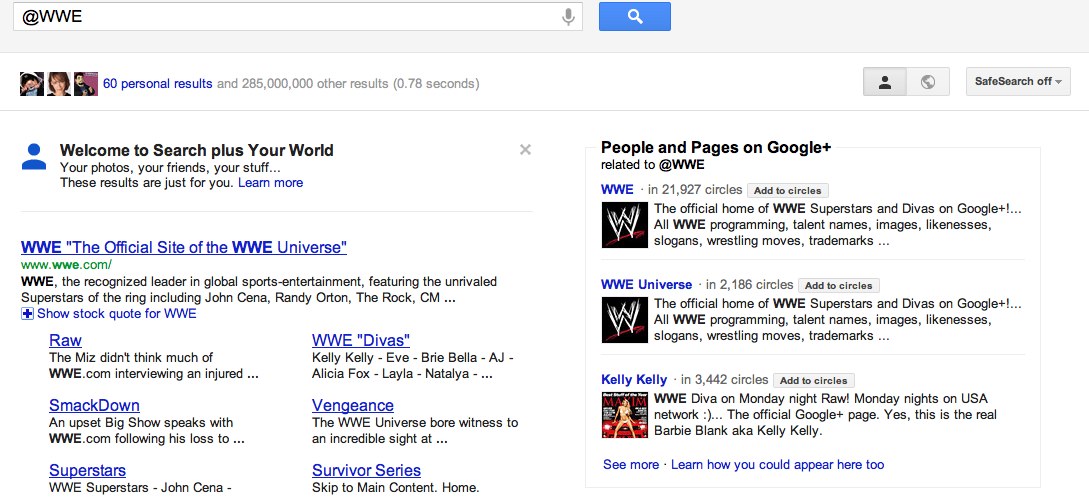
Task: Click See more in Google+ panel
Action: (631, 464)
